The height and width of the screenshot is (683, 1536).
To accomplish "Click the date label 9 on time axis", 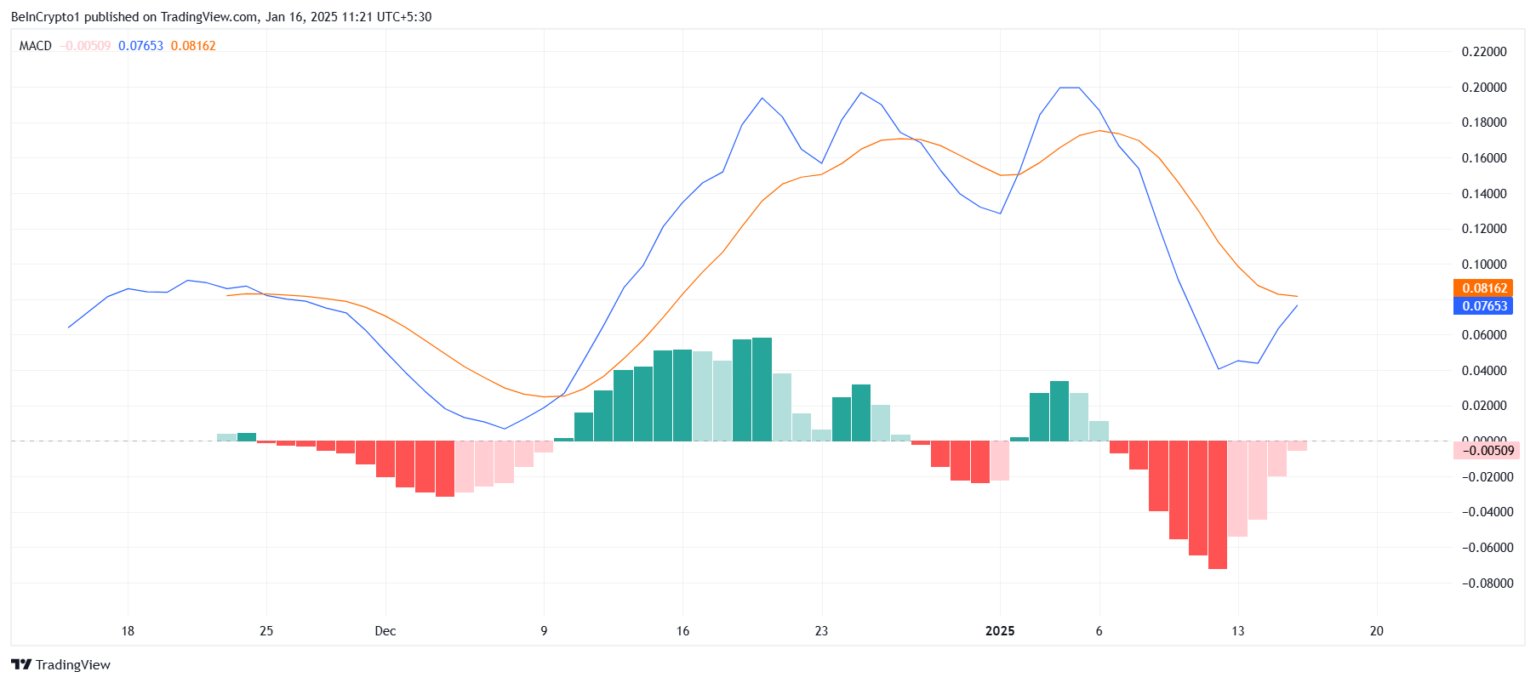I will 543,631.
